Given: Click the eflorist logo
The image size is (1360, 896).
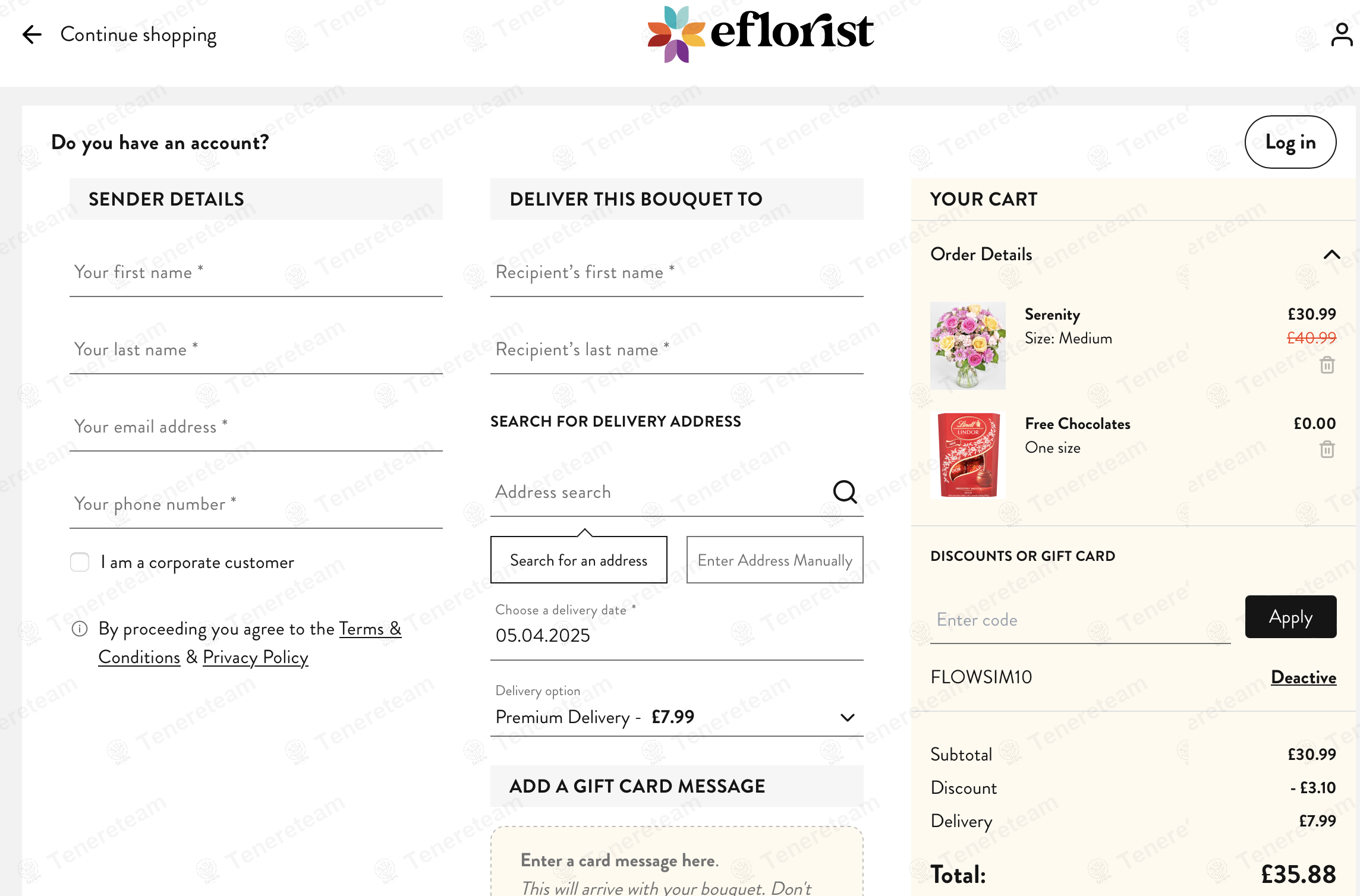Looking at the screenshot, I should click(x=760, y=33).
